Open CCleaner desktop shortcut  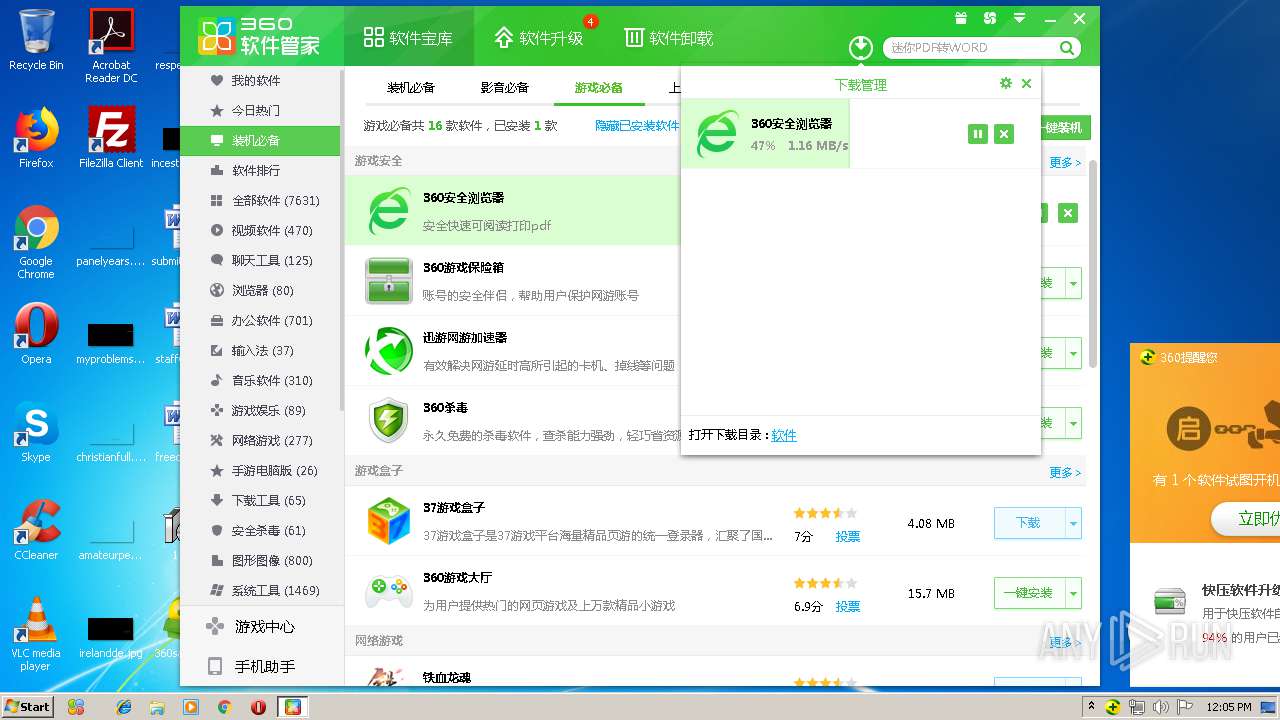click(x=36, y=530)
